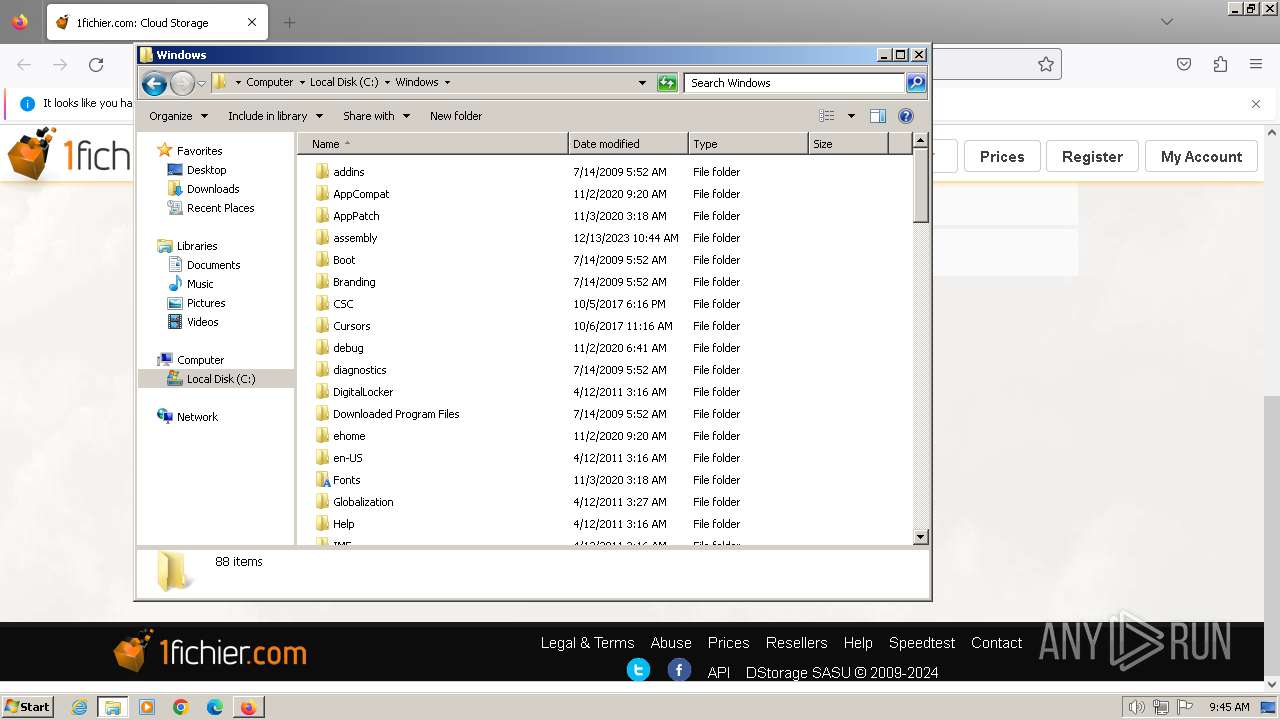Launch Internet Explorer from taskbar

coord(79,707)
